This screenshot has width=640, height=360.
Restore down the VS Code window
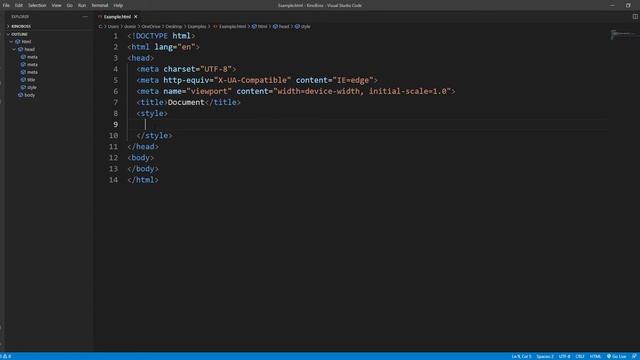[628, 5]
